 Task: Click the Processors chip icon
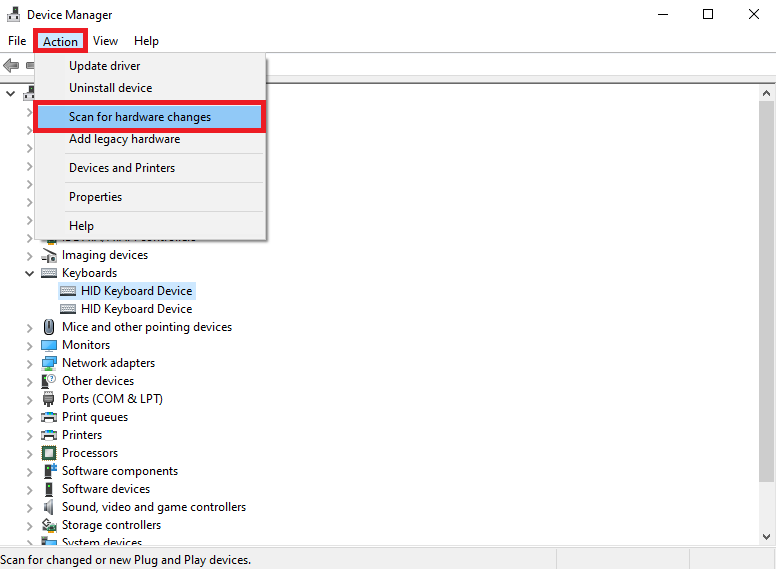pyautogui.click(x=49, y=453)
